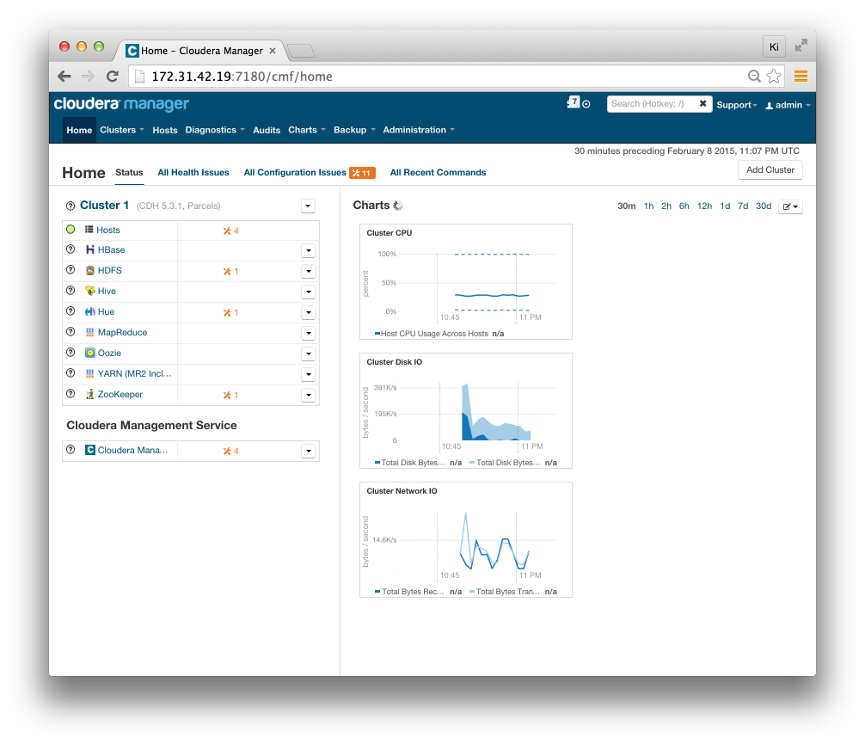Open the charts edit dropdown
The height and width of the screenshot is (744, 865).
click(x=790, y=206)
